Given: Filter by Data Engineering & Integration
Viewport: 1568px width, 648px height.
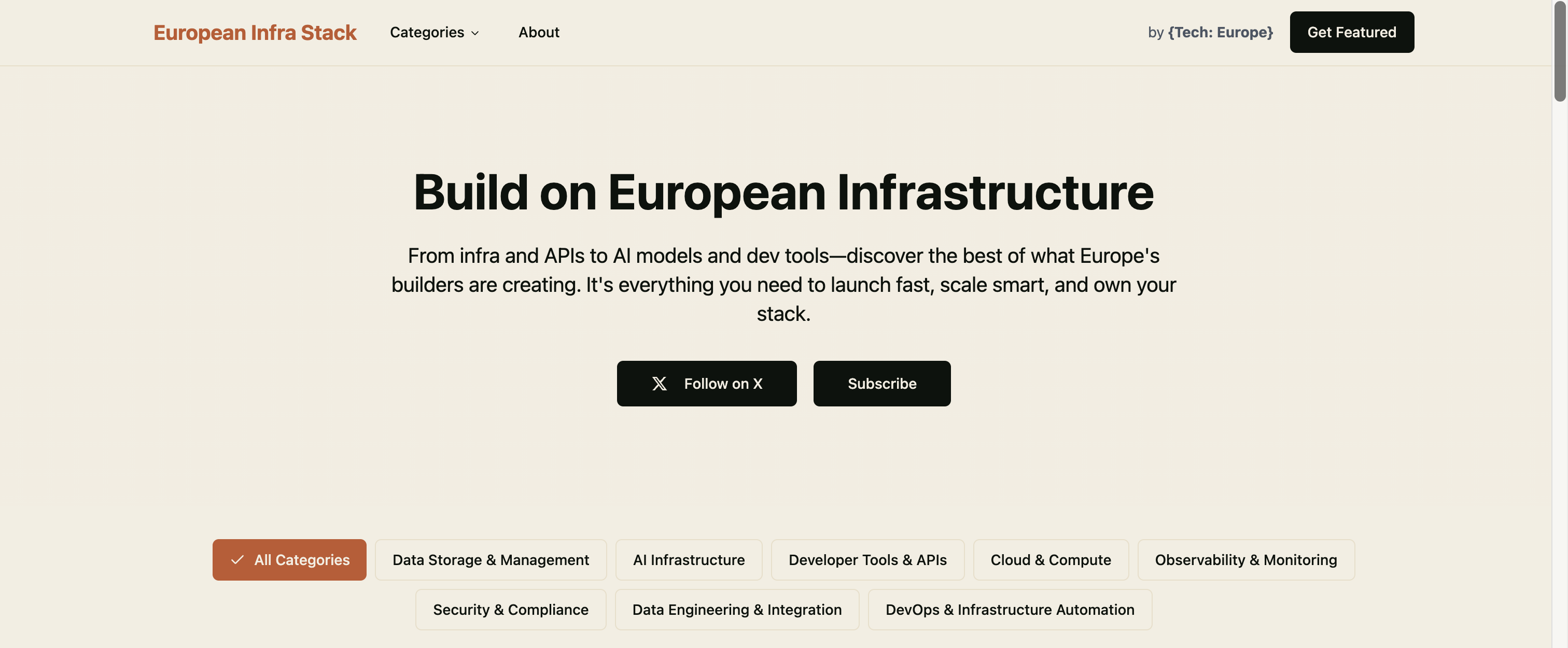Looking at the screenshot, I should tap(736, 610).
